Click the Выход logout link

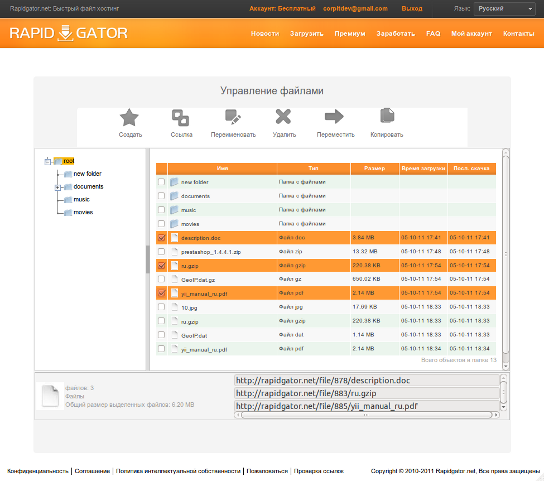(x=412, y=9)
